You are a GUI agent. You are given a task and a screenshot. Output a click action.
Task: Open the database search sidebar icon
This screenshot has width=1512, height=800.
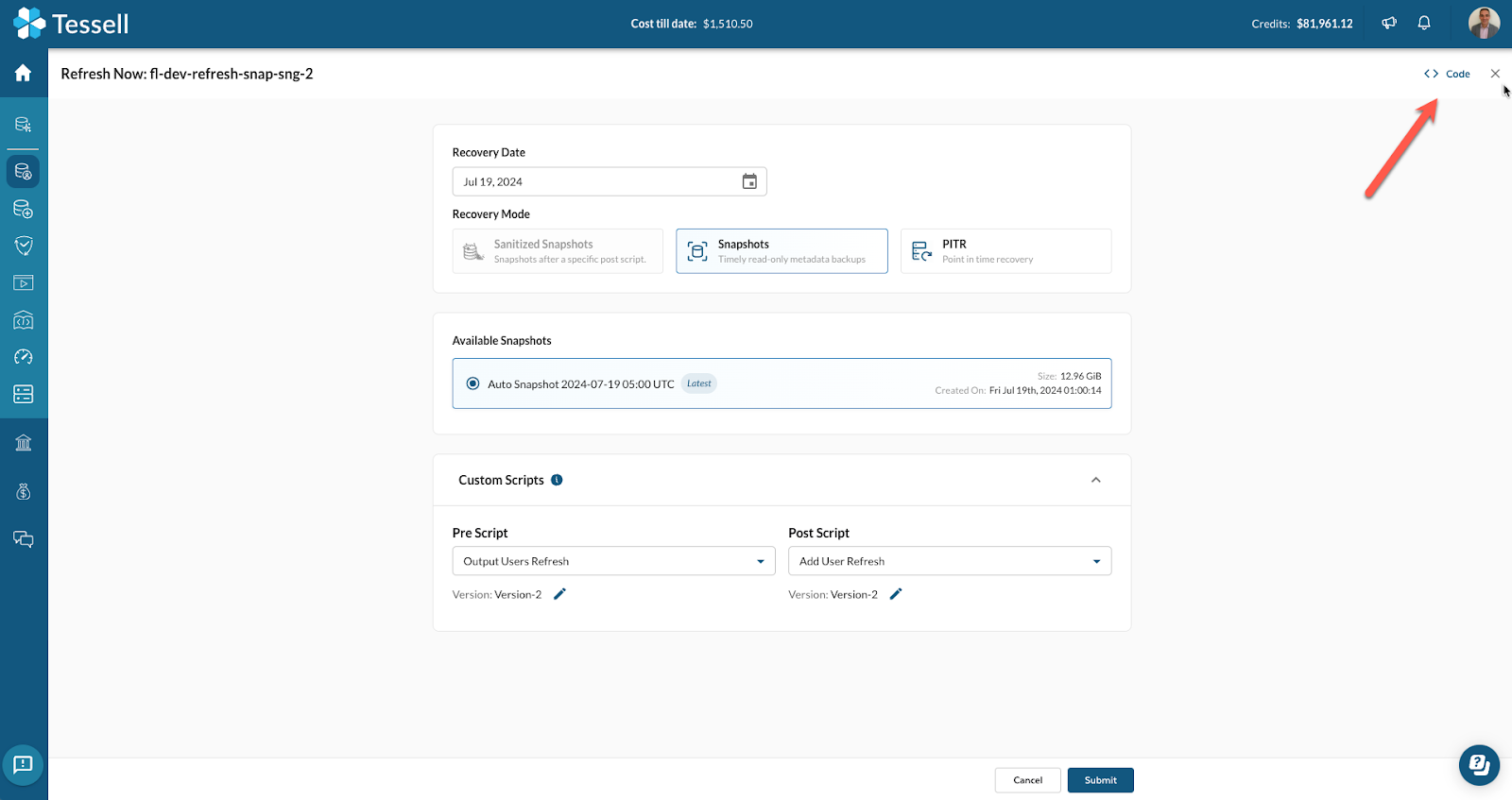click(x=24, y=125)
